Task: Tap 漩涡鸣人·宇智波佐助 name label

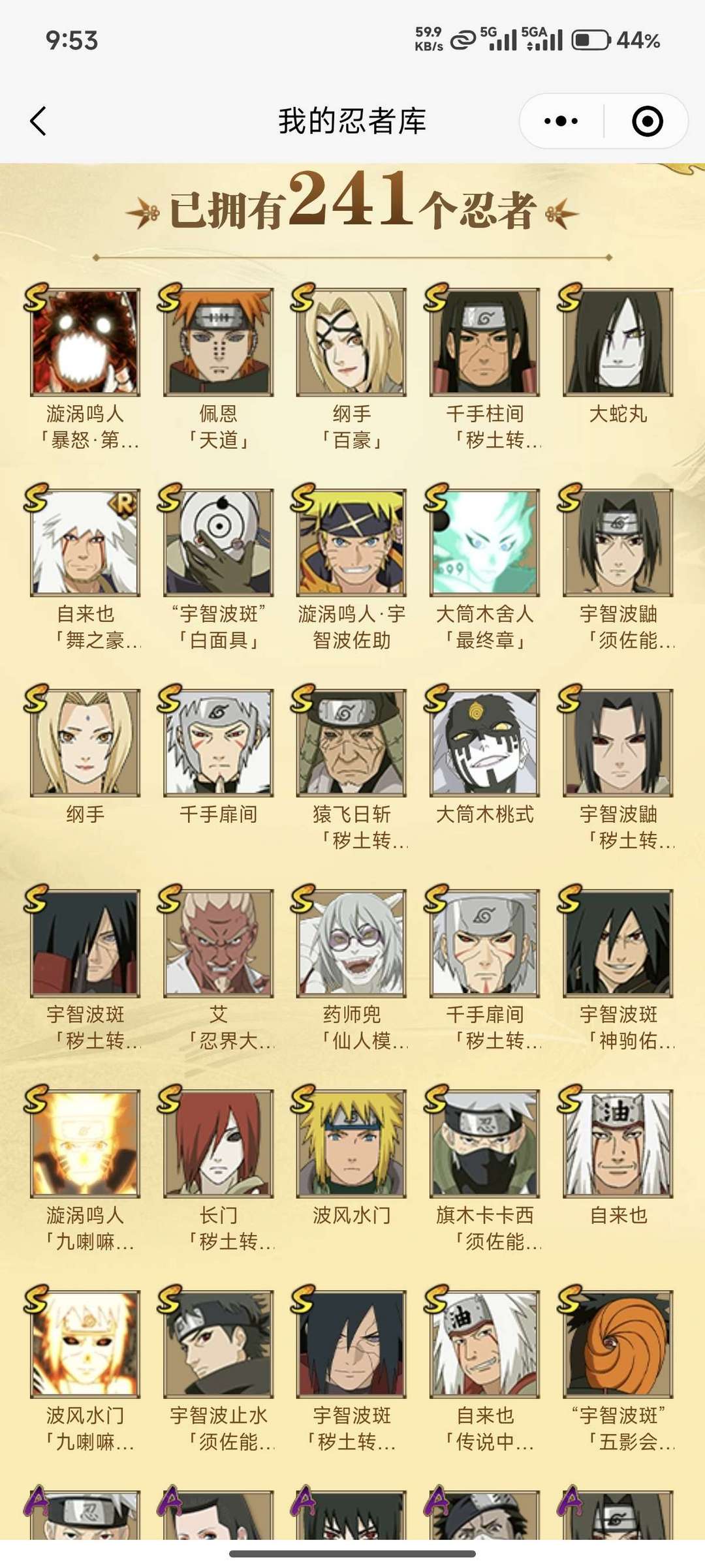Action: (351, 627)
